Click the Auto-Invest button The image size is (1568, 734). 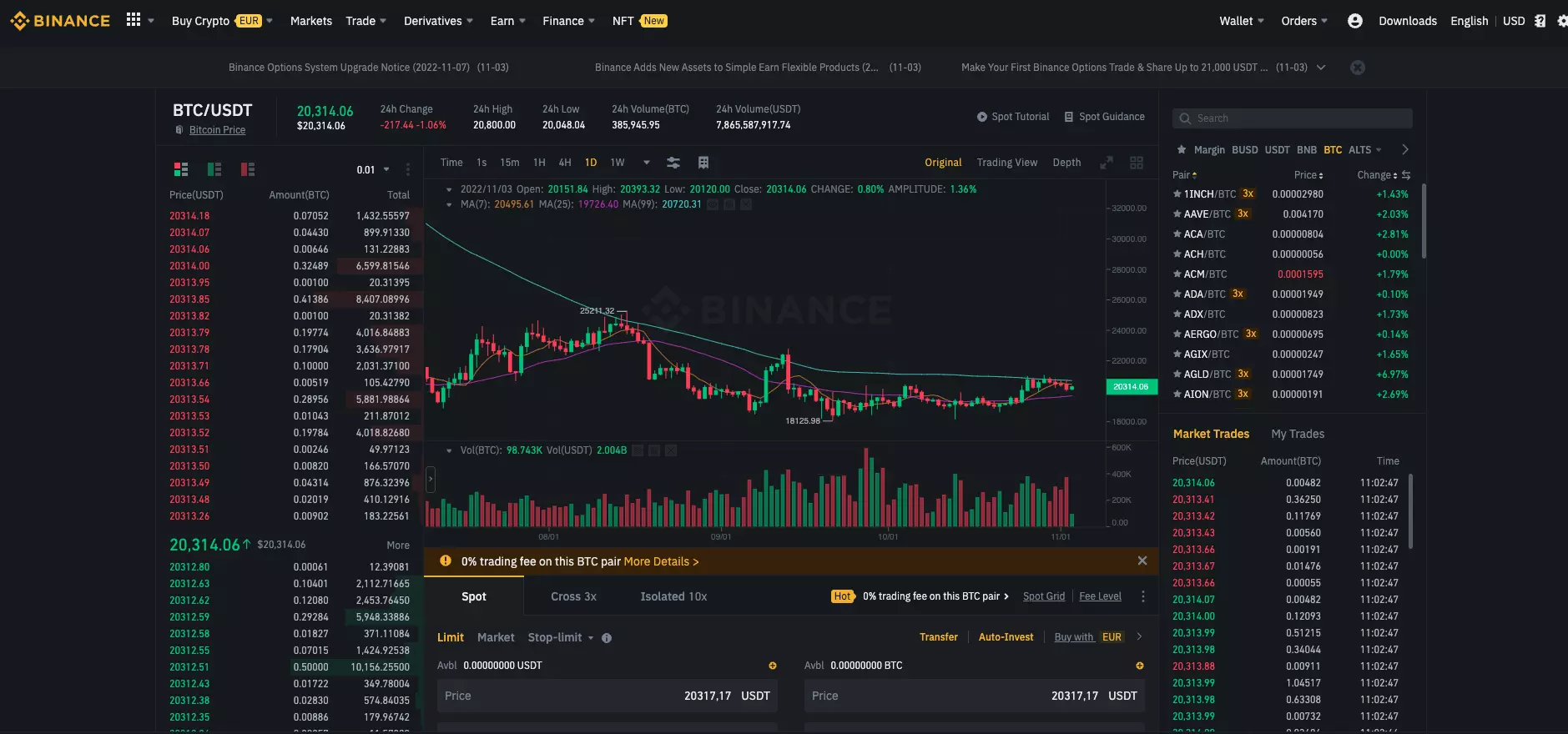click(1006, 637)
